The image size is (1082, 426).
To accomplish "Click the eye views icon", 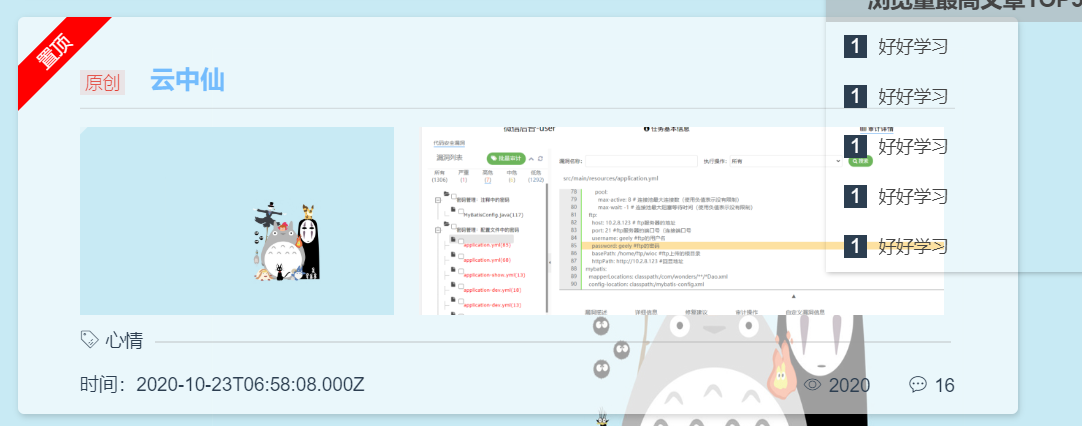I will [813, 385].
